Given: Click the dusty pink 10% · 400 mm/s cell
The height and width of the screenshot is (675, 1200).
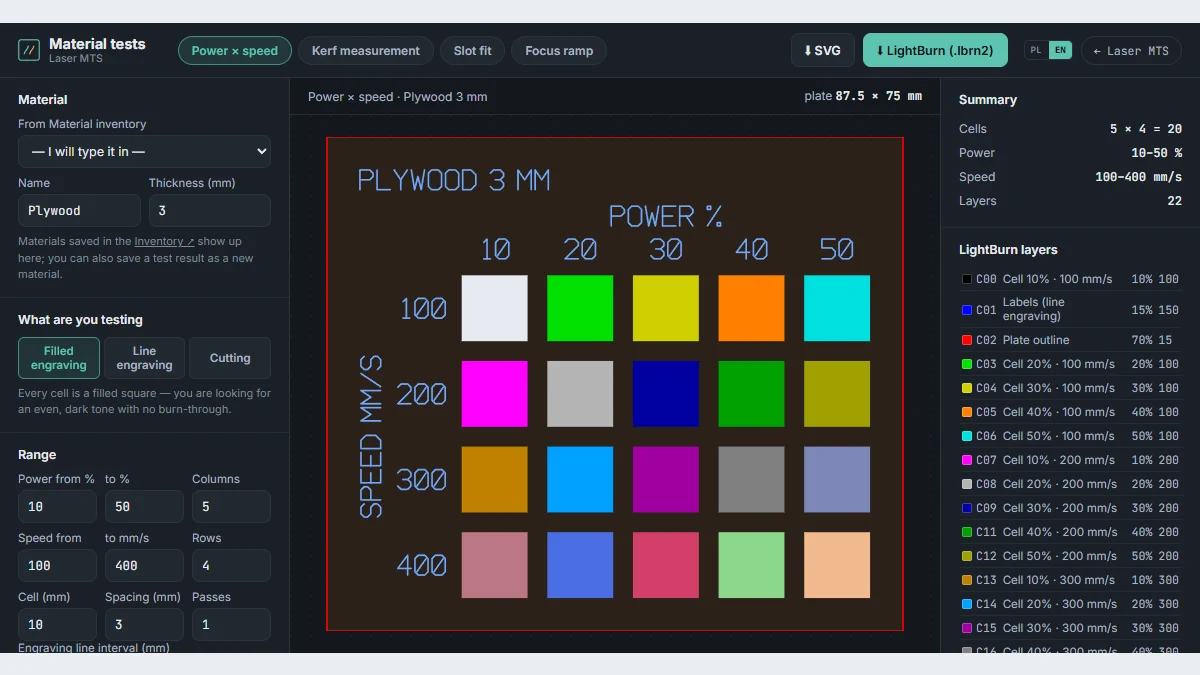Looking at the screenshot, I should click(x=494, y=565).
